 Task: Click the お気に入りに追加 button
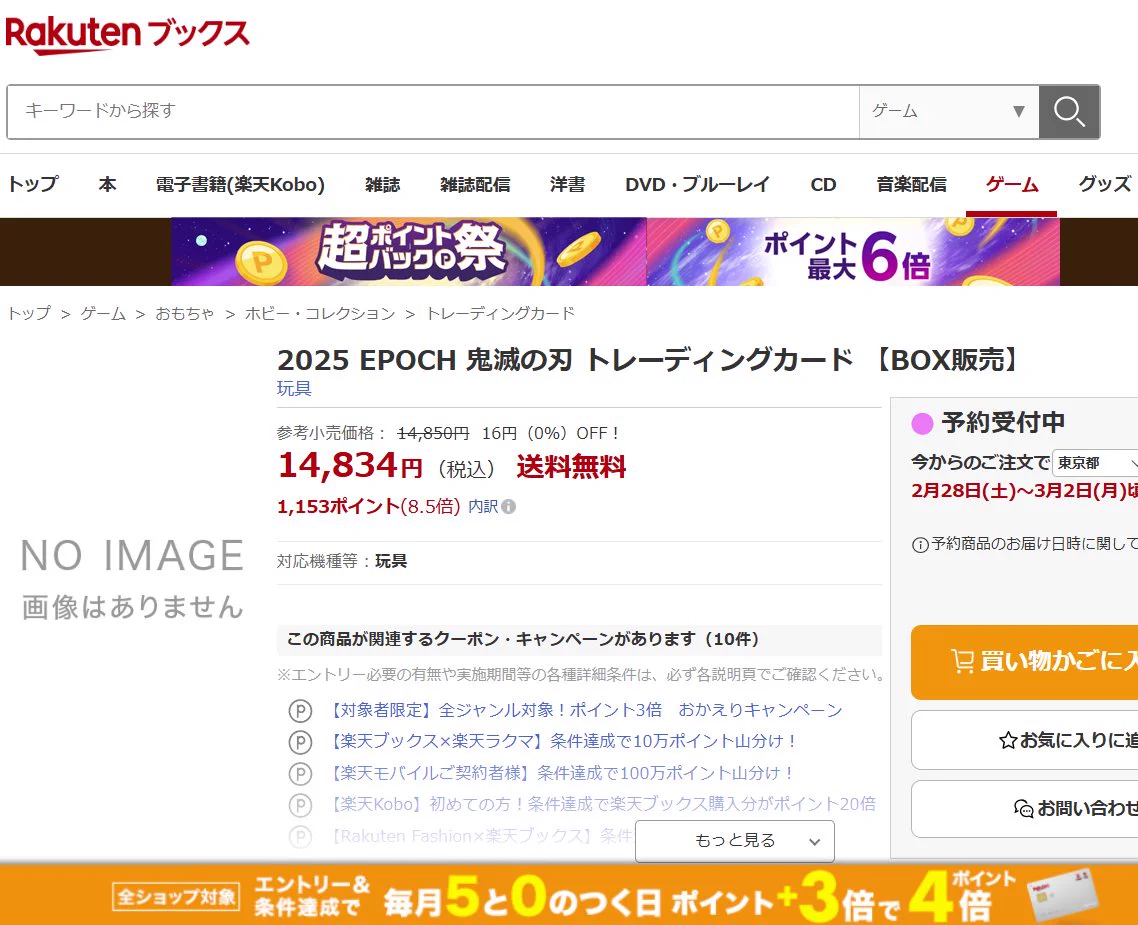[1025, 740]
